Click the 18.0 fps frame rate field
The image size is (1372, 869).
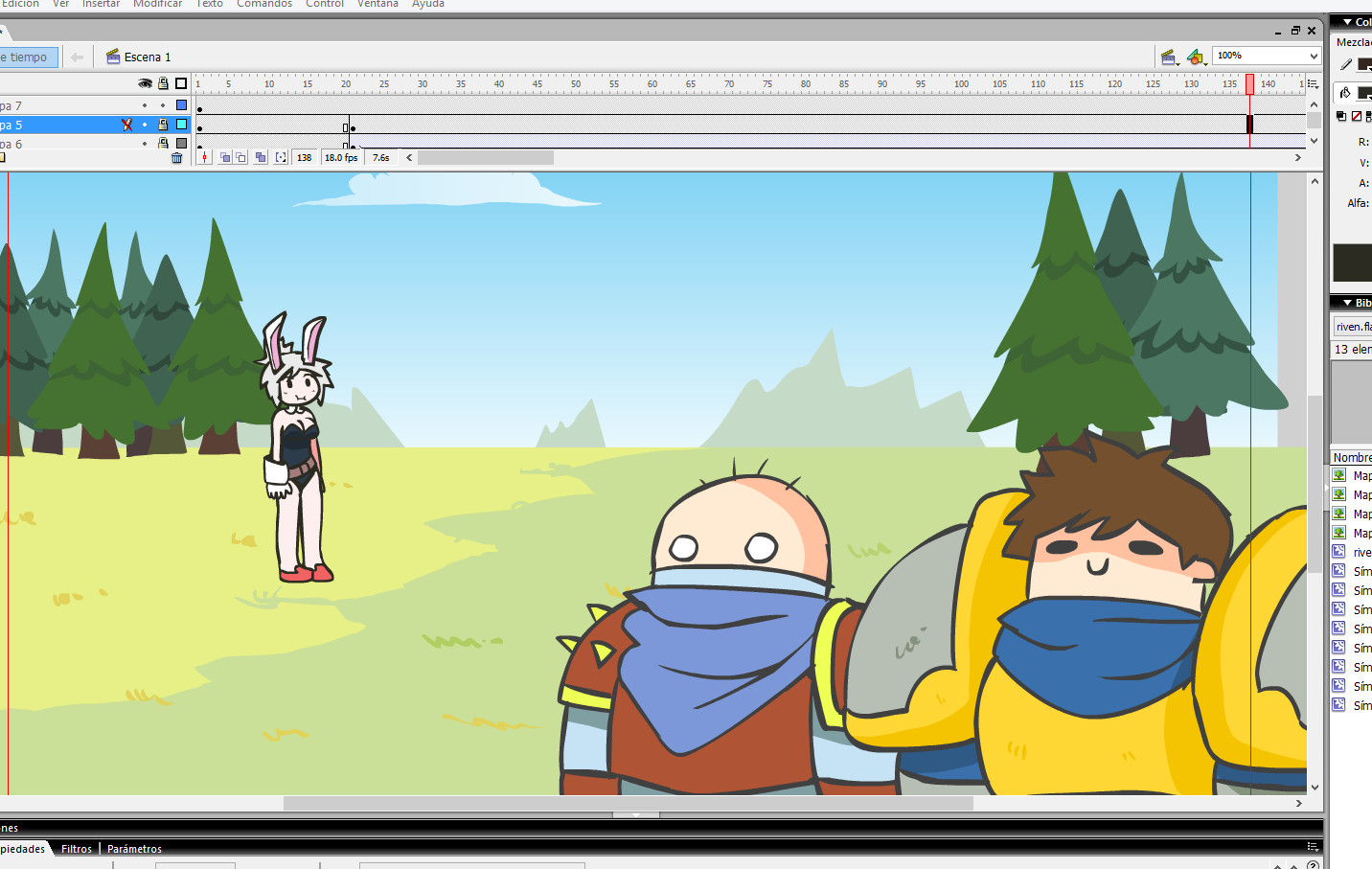click(x=341, y=158)
